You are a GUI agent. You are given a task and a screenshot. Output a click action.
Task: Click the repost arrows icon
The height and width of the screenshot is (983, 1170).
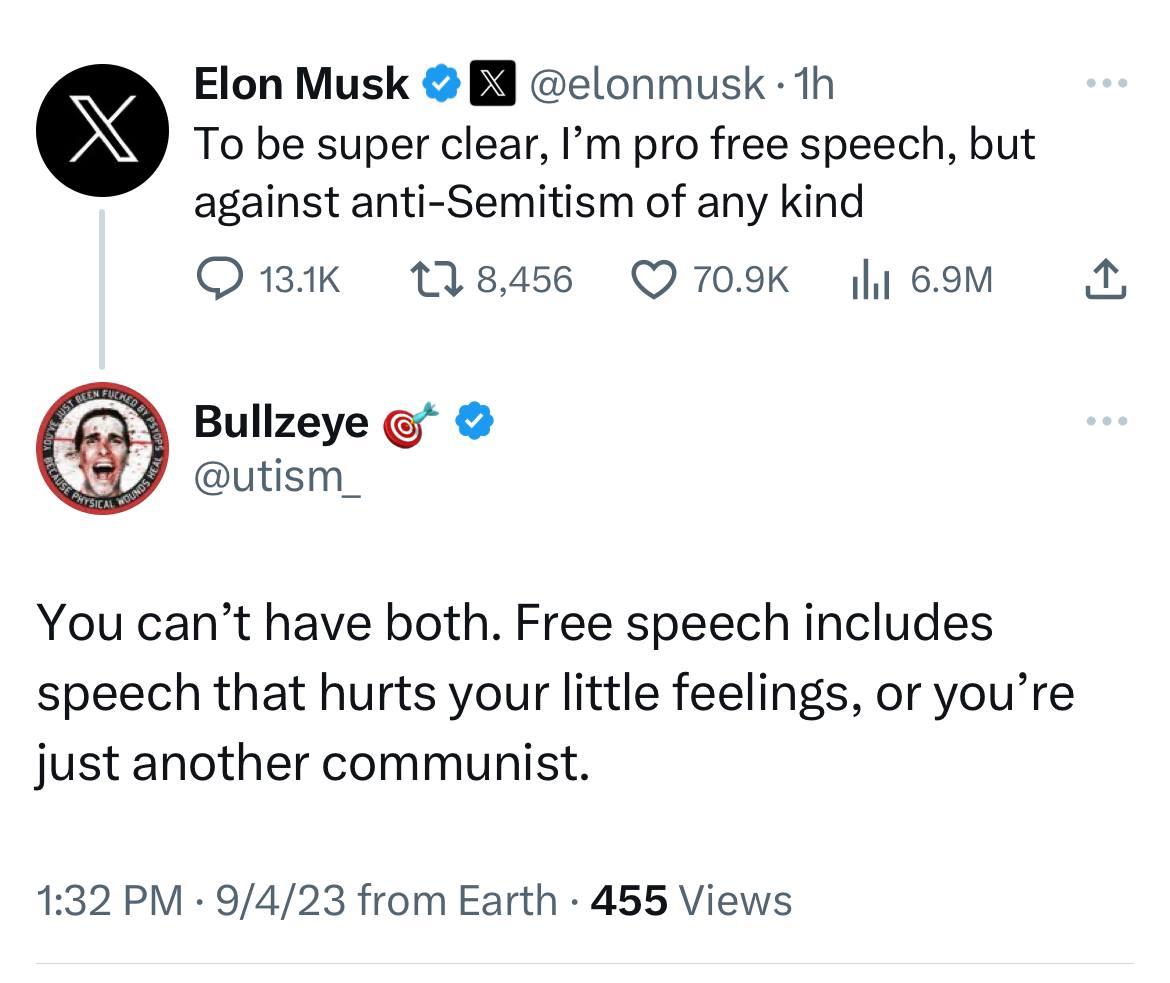[434, 280]
